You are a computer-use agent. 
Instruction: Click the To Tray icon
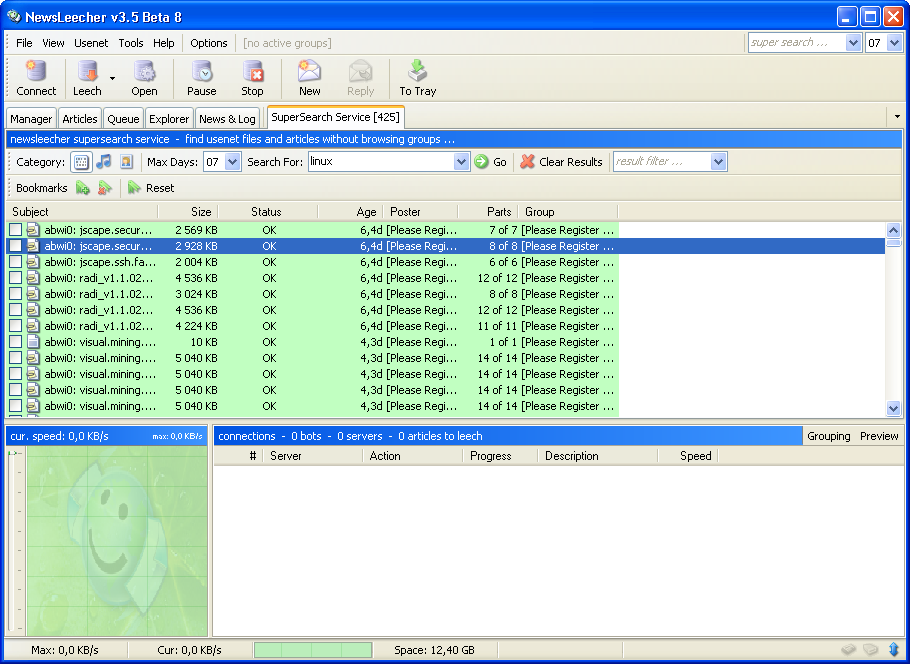point(417,71)
